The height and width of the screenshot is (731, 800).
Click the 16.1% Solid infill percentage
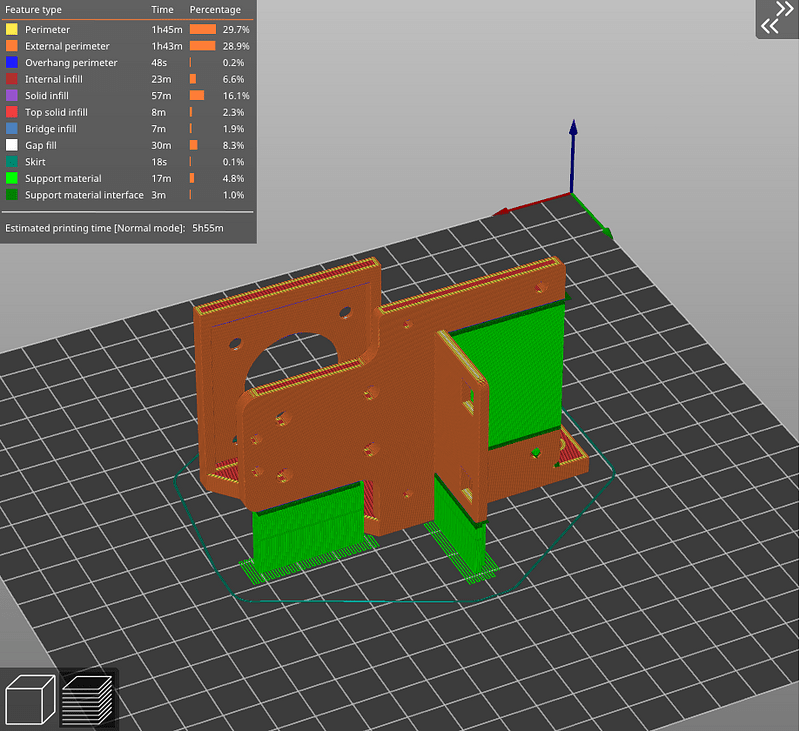[236, 95]
